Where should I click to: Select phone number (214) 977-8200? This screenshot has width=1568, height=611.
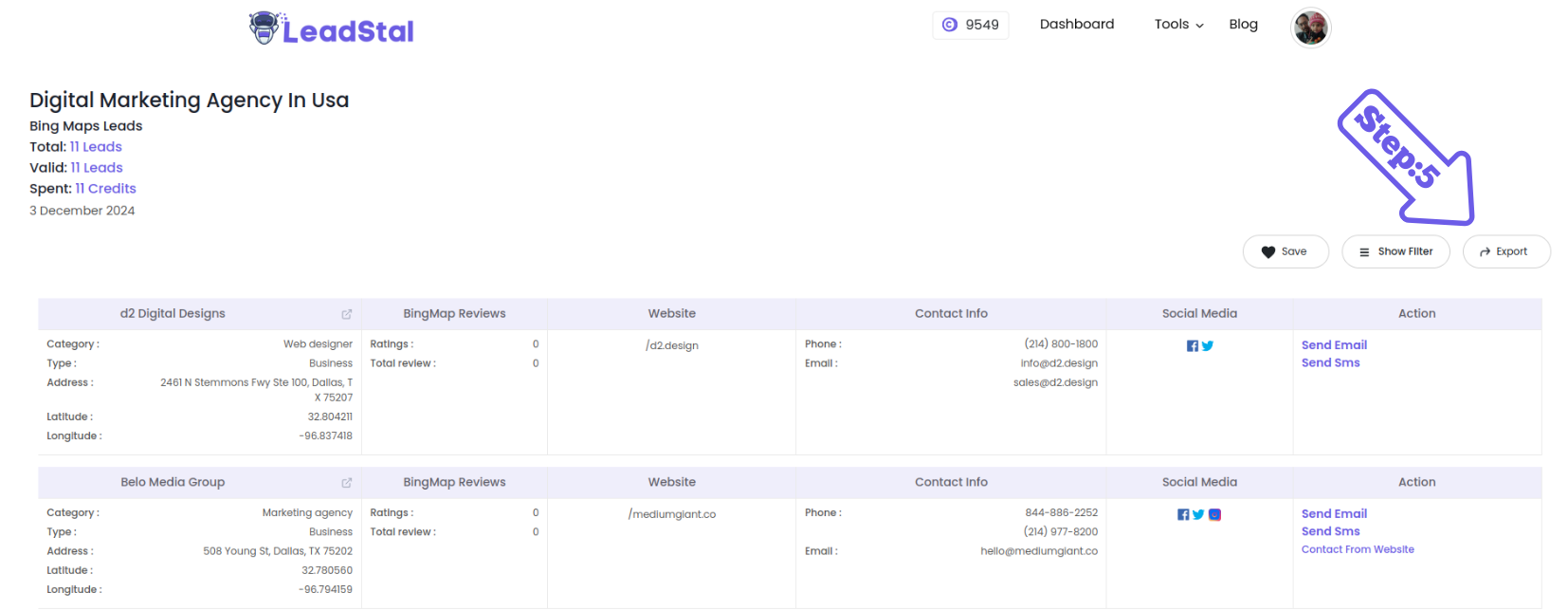[x=1061, y=532]
